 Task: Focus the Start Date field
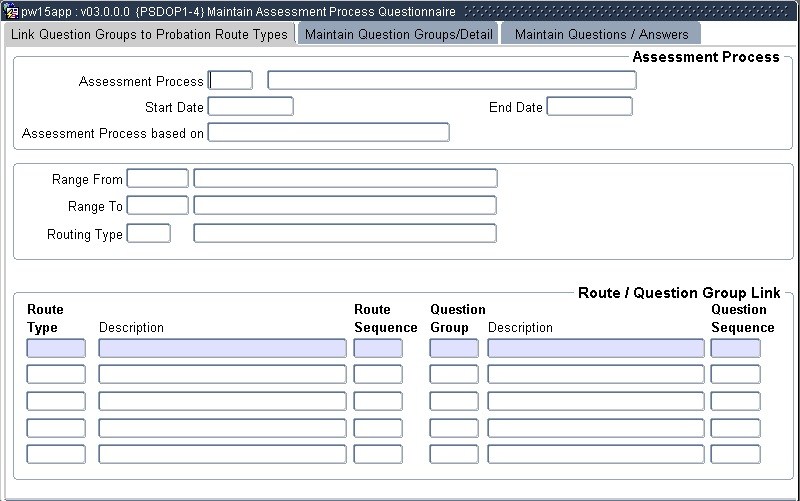point(250,107)
